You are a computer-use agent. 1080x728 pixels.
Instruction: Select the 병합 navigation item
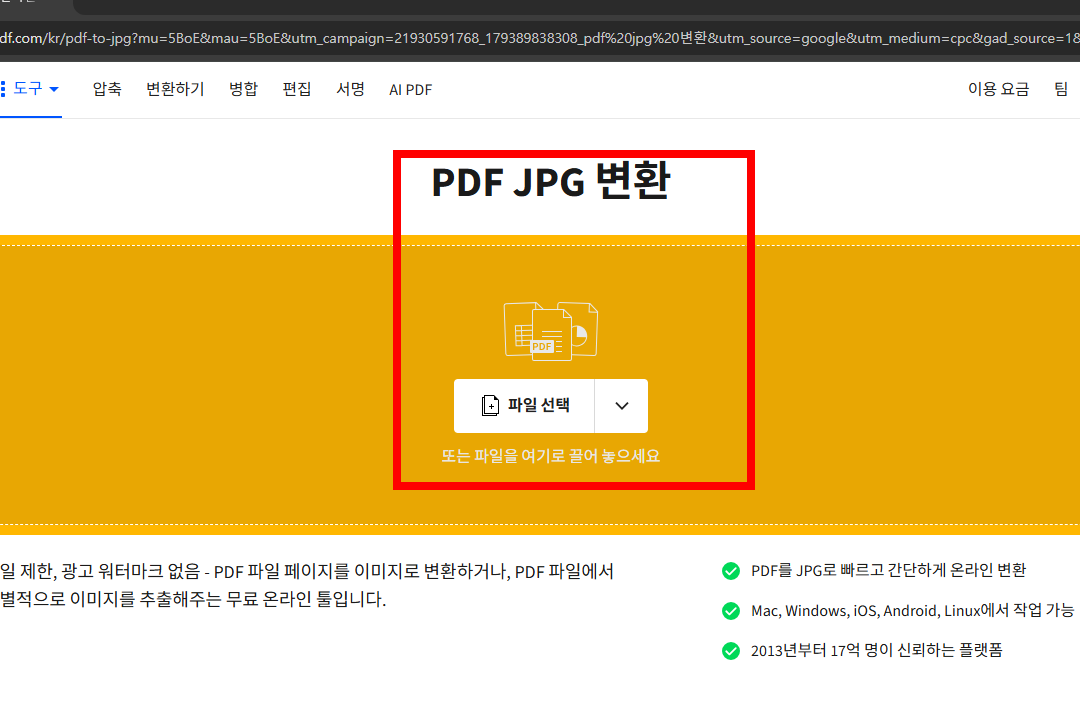point(242,88)
